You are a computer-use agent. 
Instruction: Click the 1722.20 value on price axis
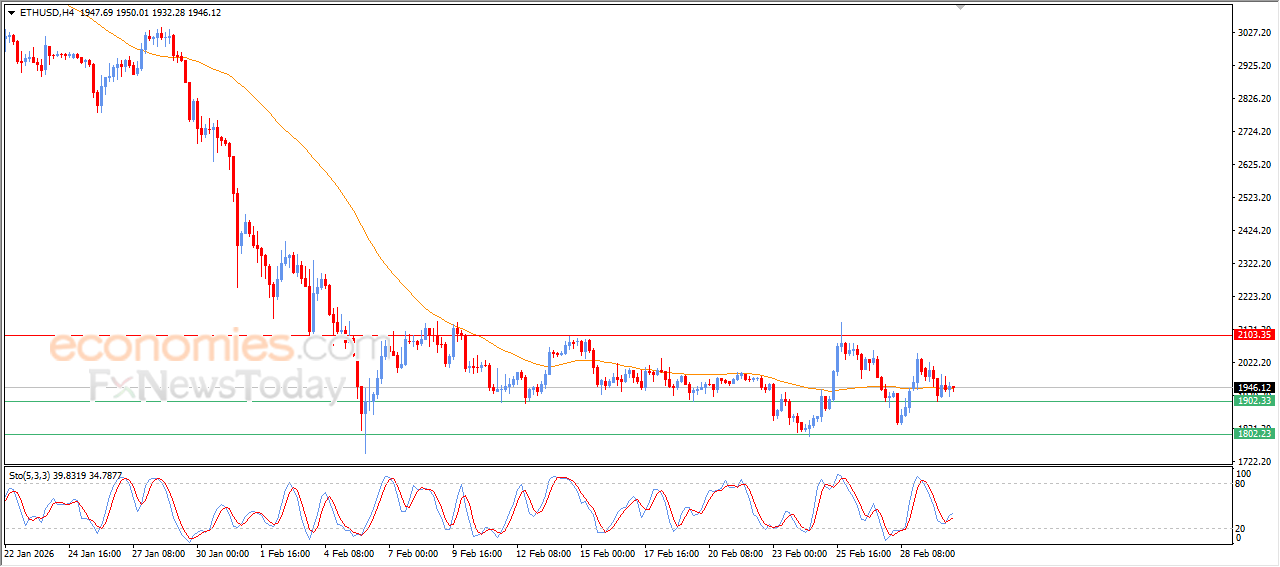pyautogui.click(x=1256, y=461)
